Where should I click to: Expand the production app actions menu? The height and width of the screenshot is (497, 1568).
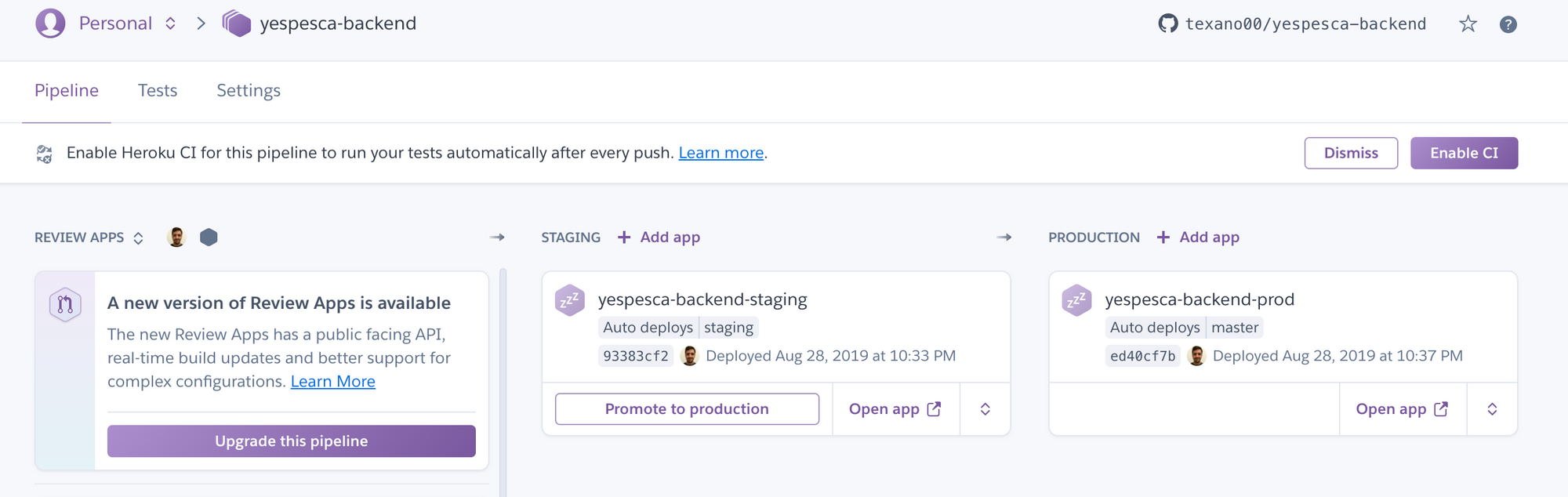click(x=1492, y=409)
